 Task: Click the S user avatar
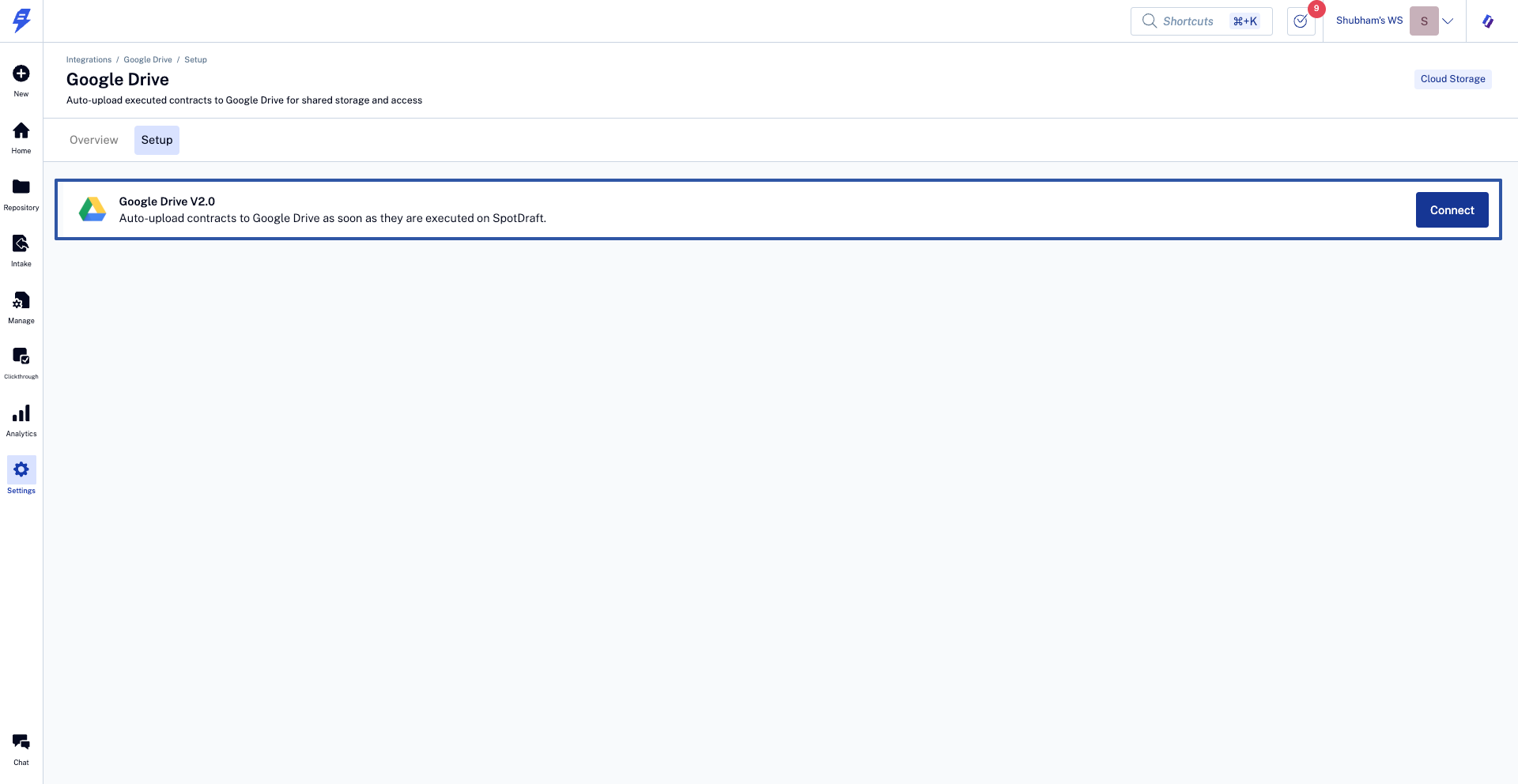(1424, 21)
